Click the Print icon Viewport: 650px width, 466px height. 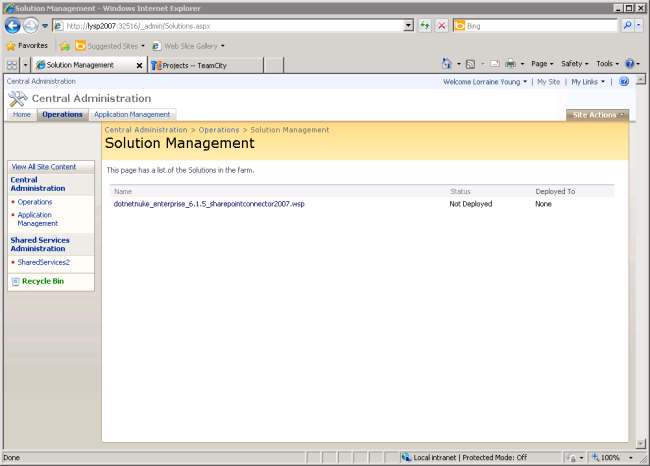click(x=511, y=64)
